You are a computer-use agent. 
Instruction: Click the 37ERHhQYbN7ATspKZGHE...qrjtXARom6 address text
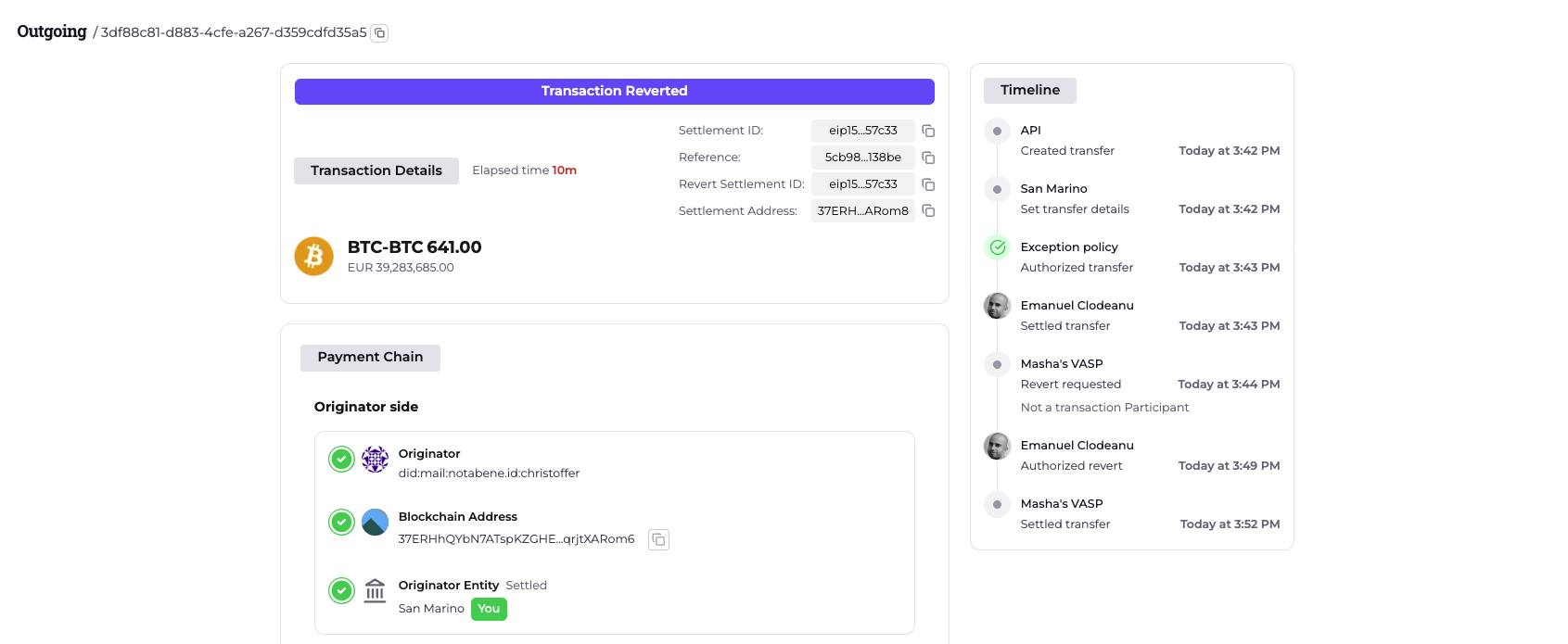516,539
